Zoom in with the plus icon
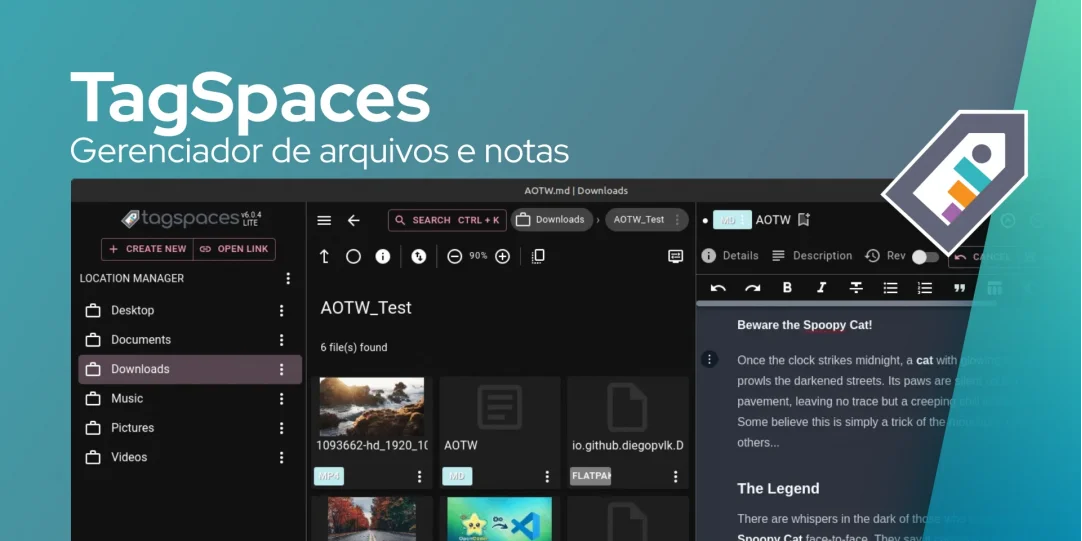1082x541 pixels. pos(502,257)
